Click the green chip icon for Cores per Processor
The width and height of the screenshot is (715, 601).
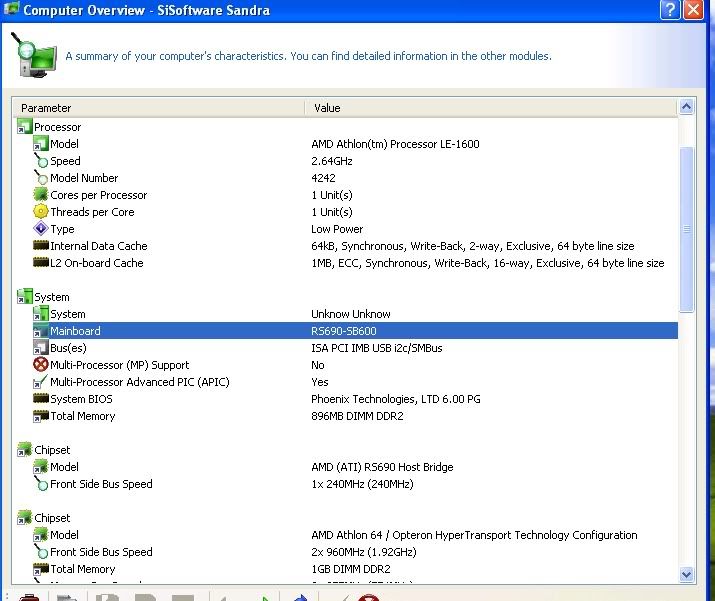[x=41, y=195]
